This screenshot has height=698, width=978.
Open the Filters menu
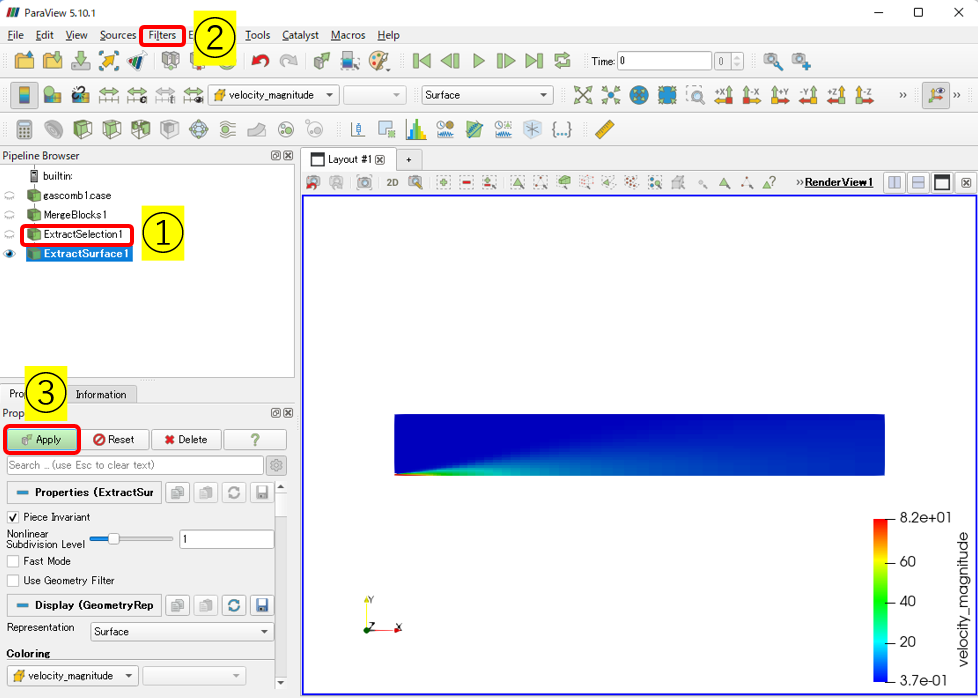pos(162,35)
